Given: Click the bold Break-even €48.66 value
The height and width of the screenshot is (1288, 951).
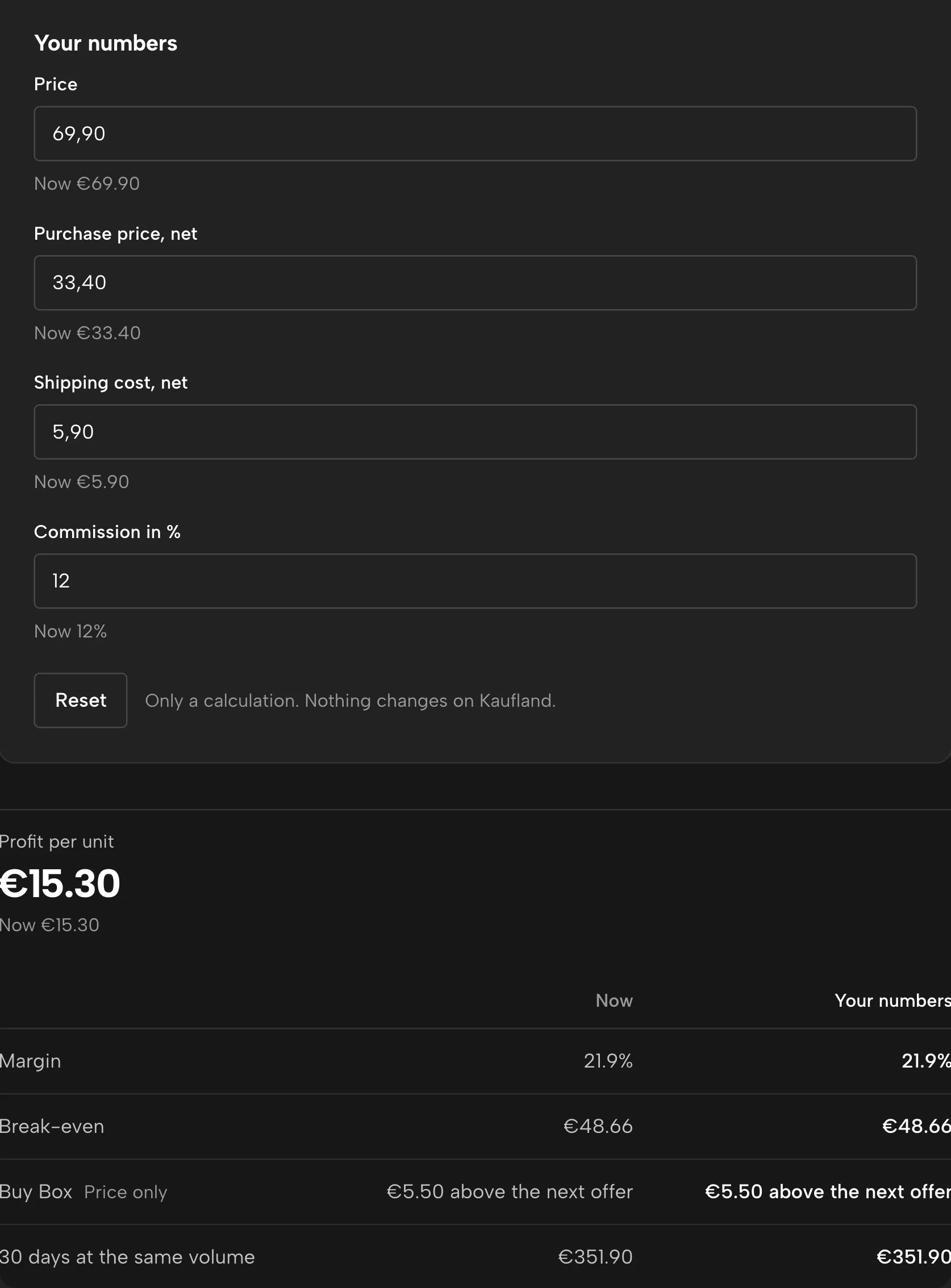Looking at the screenshot, I should (916, 1126).
